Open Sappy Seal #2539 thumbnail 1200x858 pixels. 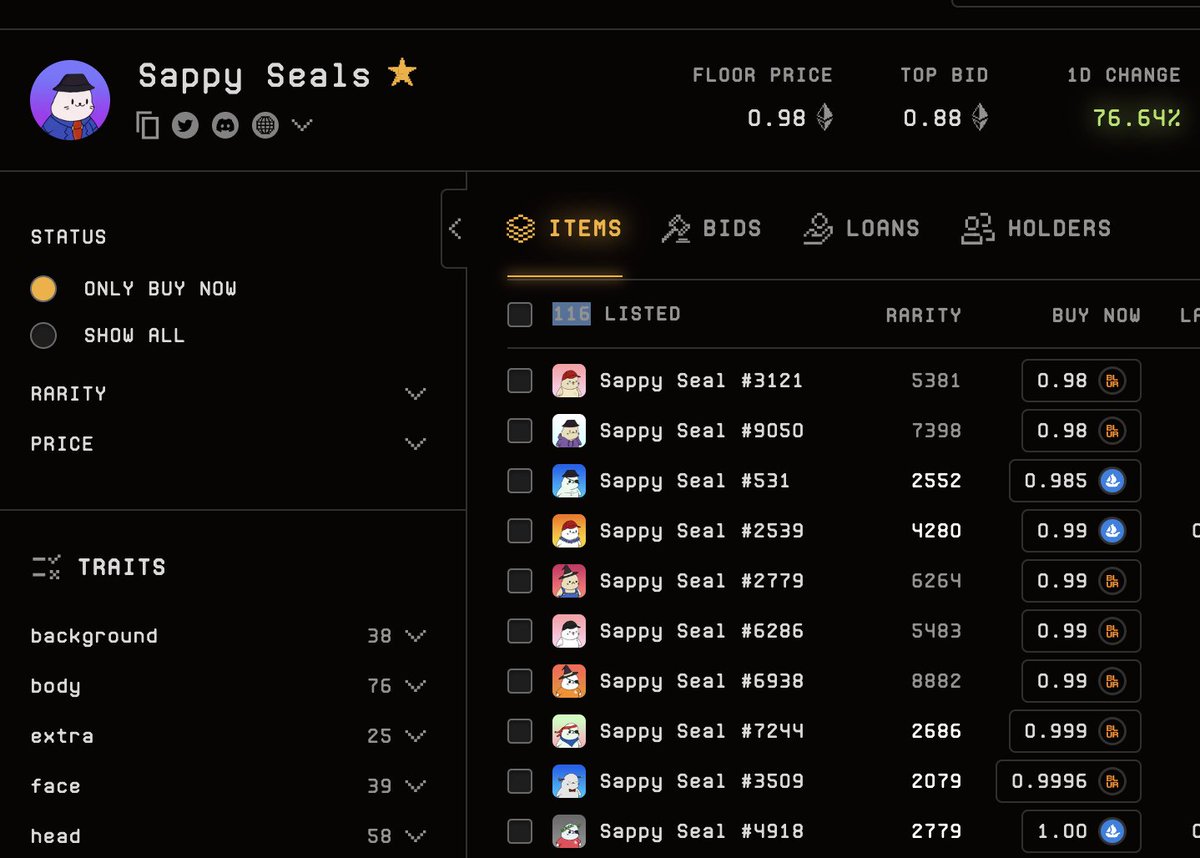569,531
